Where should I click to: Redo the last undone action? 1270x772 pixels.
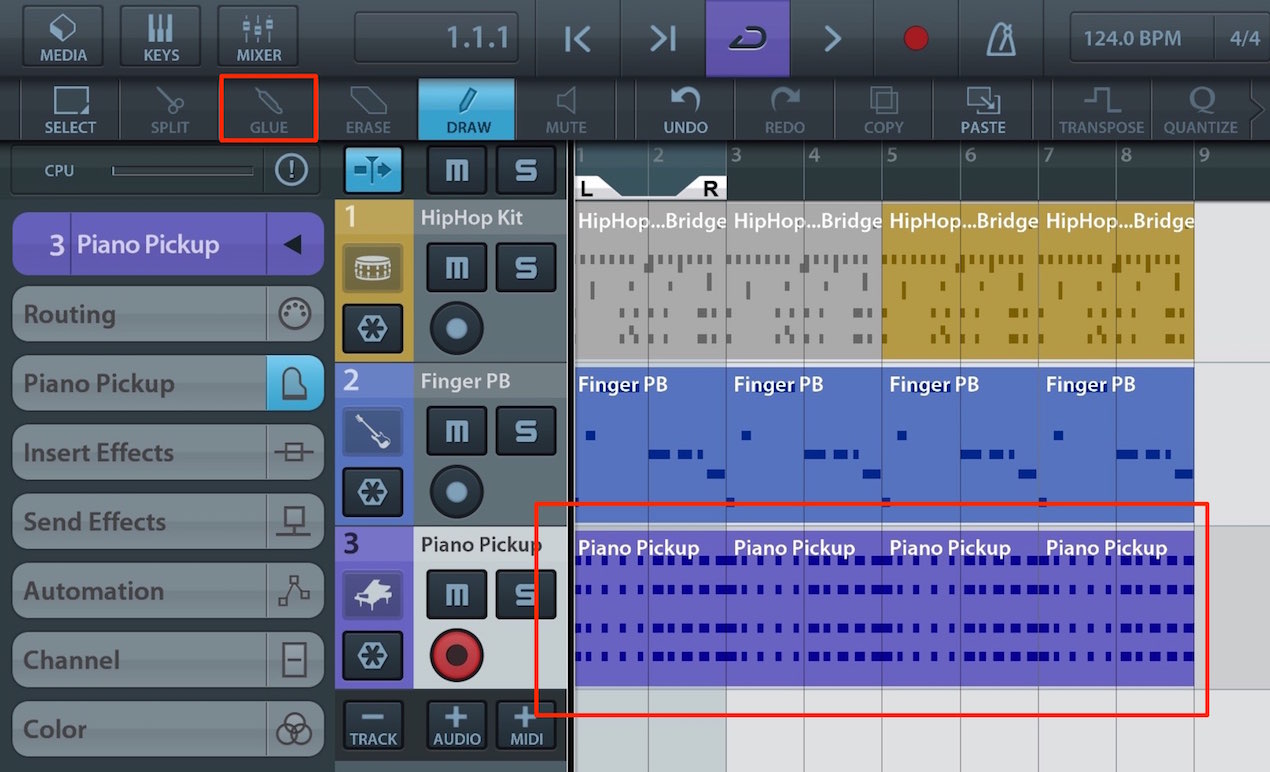click(784, 110)
